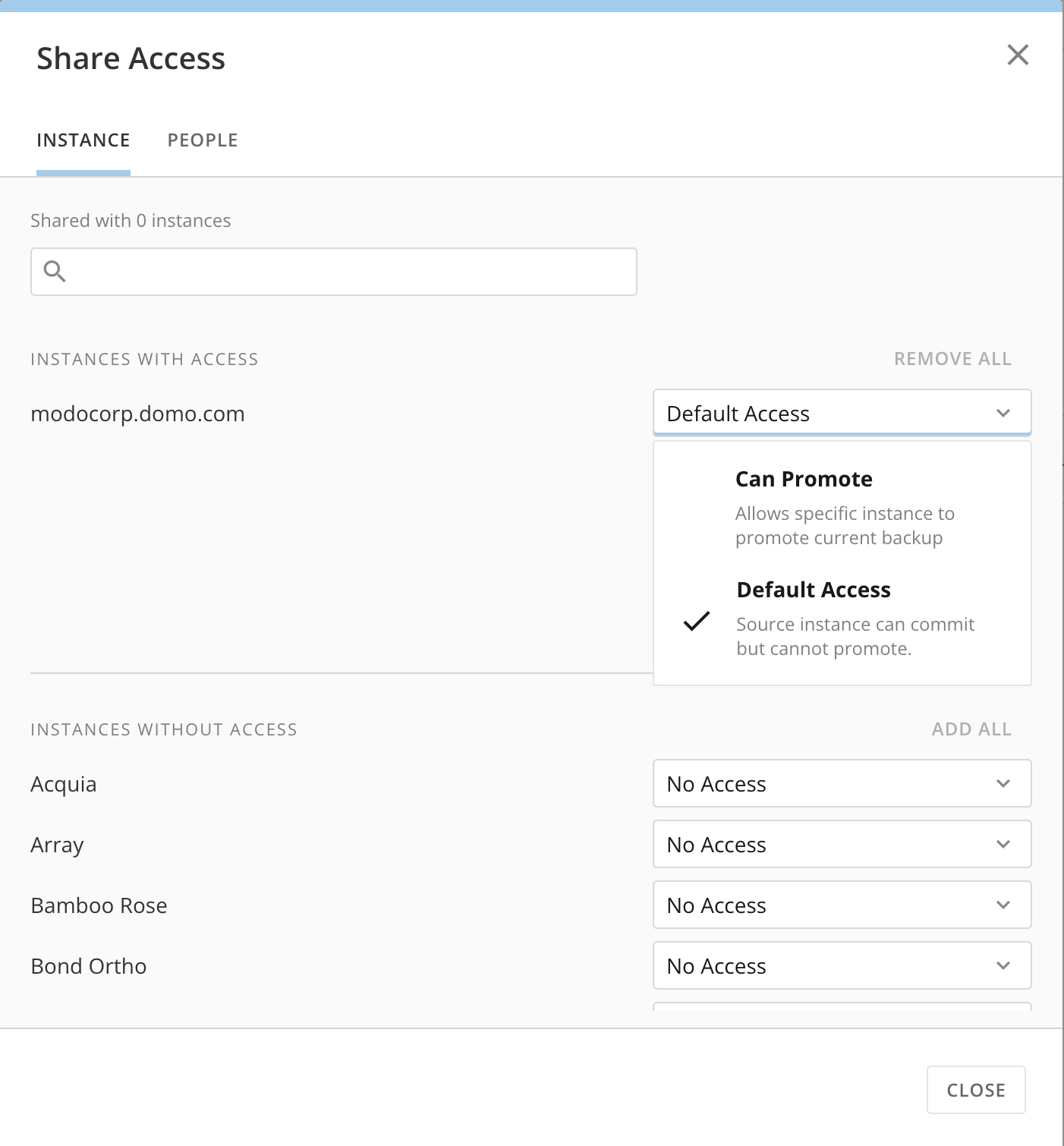
Task: Click Remove All instances link
Action: (x=952, y=359)
